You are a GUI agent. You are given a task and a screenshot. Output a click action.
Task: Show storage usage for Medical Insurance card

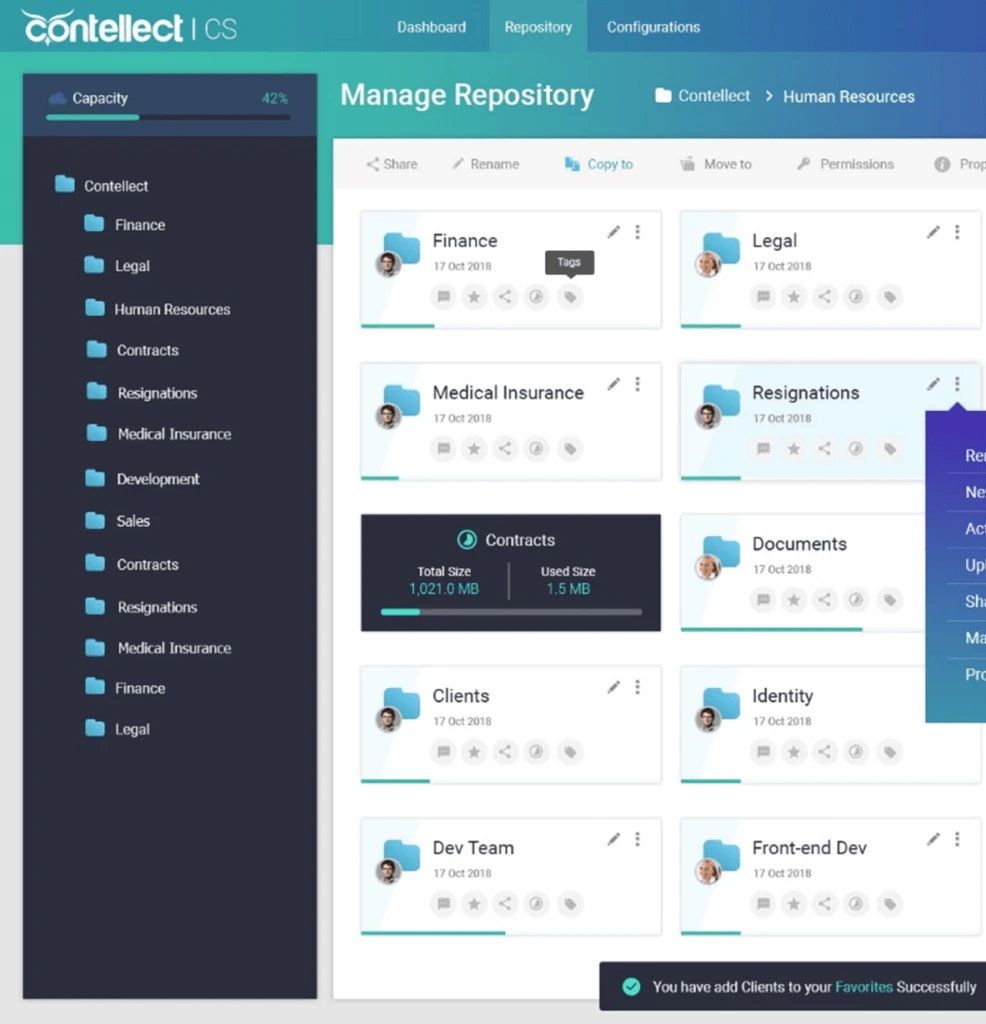point(536,449)
